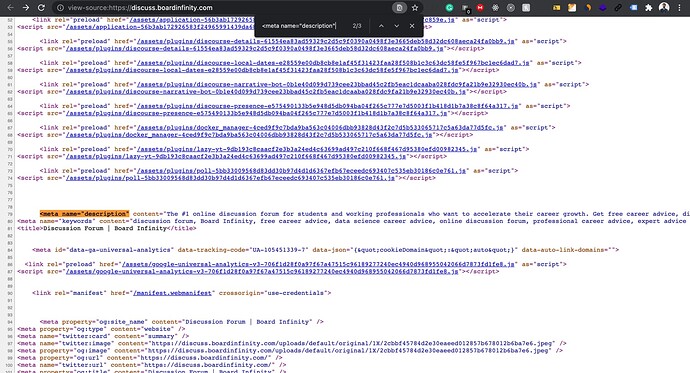The image size is (690, 373).
Task: Open the gray compass-like circular extension
Action: pos(510,7)
